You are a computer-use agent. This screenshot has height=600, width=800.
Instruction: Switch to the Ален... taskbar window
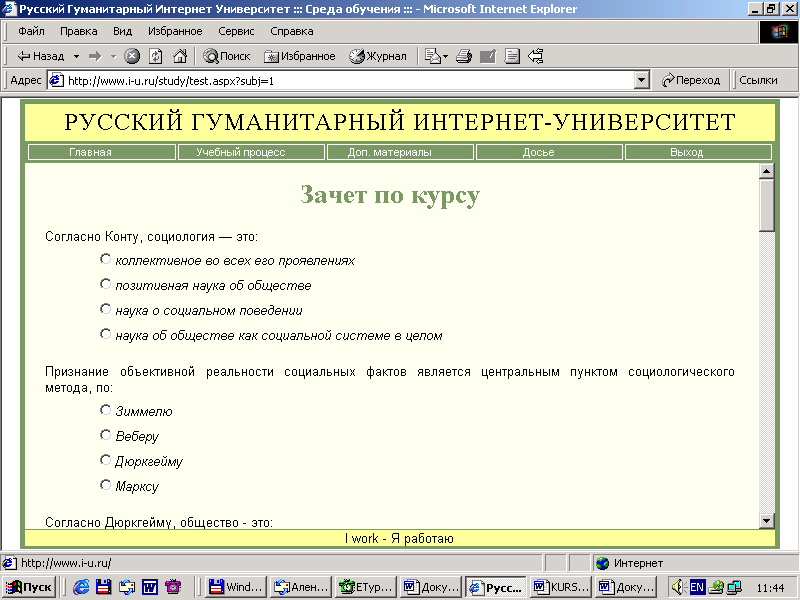(x=301, y=587)
